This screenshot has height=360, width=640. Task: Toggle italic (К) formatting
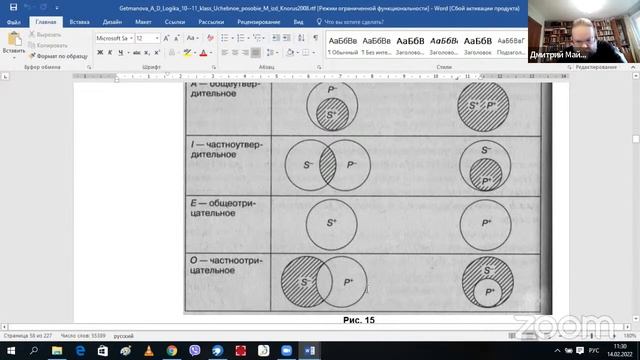point(110,53)
